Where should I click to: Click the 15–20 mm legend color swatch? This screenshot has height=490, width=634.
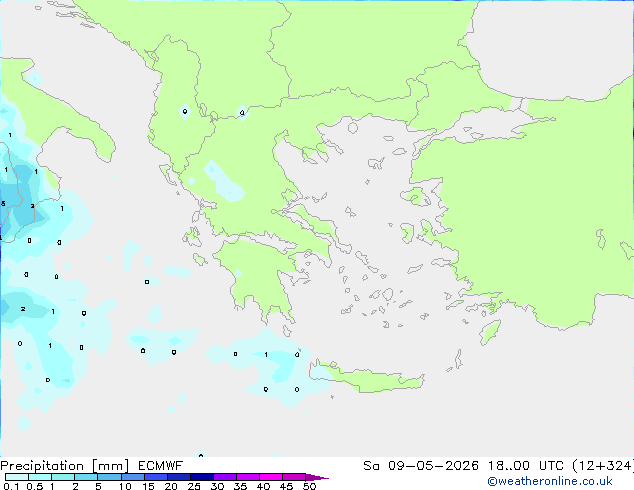pos(156,477)
